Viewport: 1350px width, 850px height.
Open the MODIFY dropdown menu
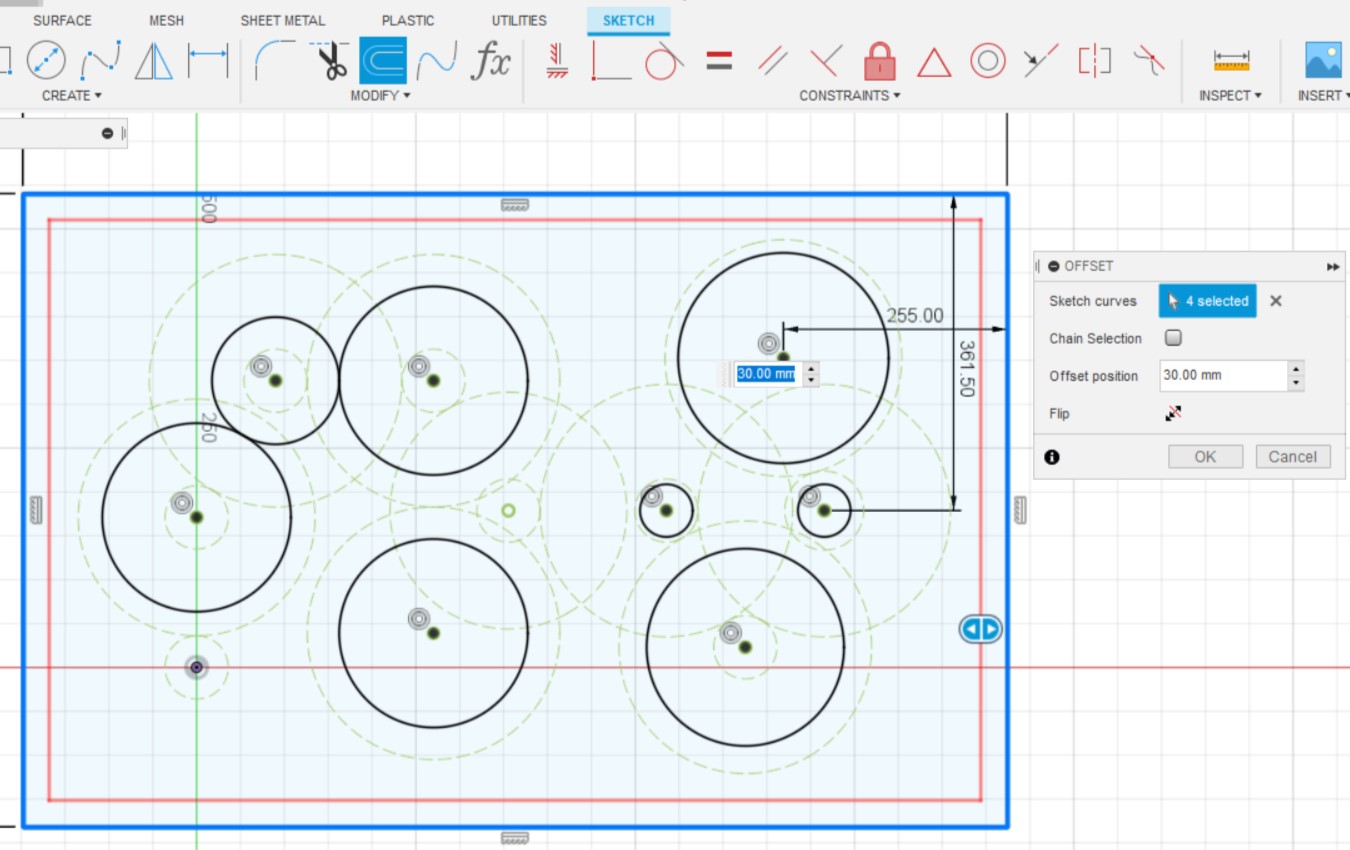tap(380, 95)
